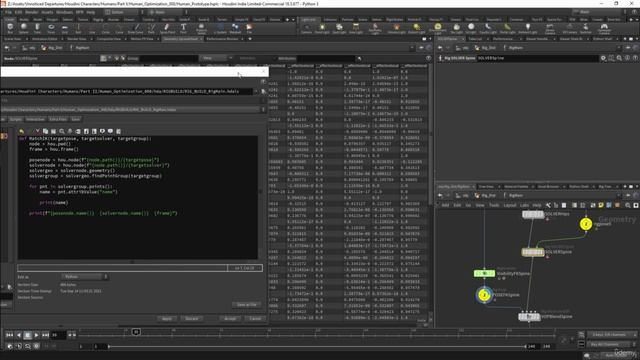Select the Font shelf tool
This screenshot has height=360, width=640.
(x=183, y=28)
